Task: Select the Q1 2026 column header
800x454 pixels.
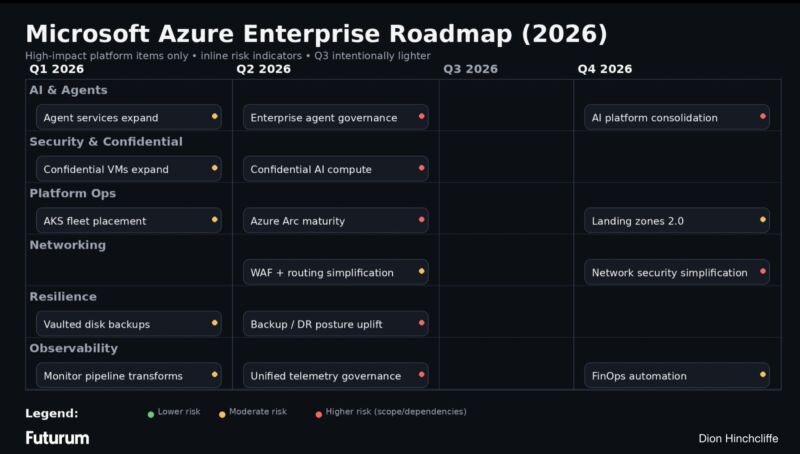Action: [56, 69]
